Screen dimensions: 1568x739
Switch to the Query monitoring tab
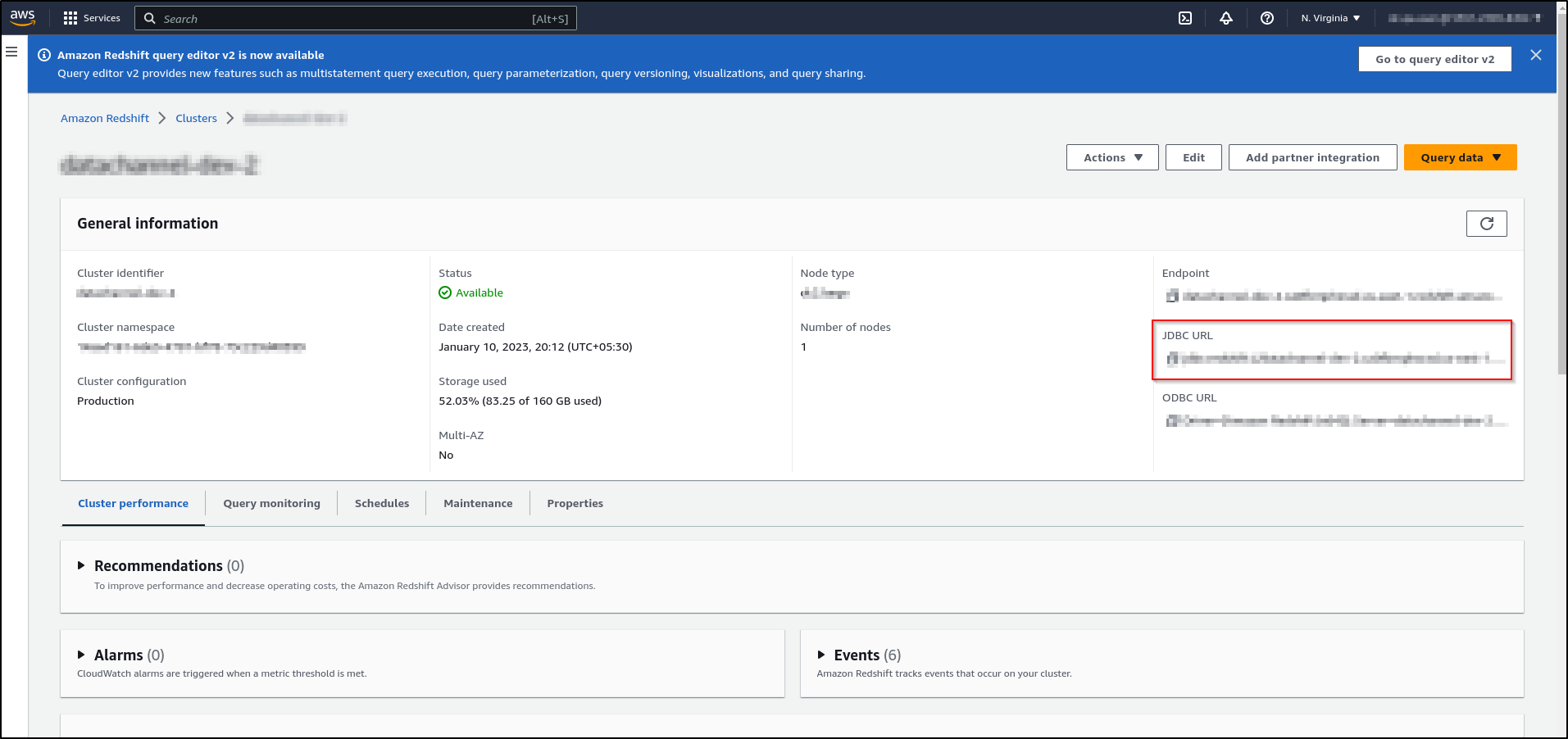tap(271, 503)
